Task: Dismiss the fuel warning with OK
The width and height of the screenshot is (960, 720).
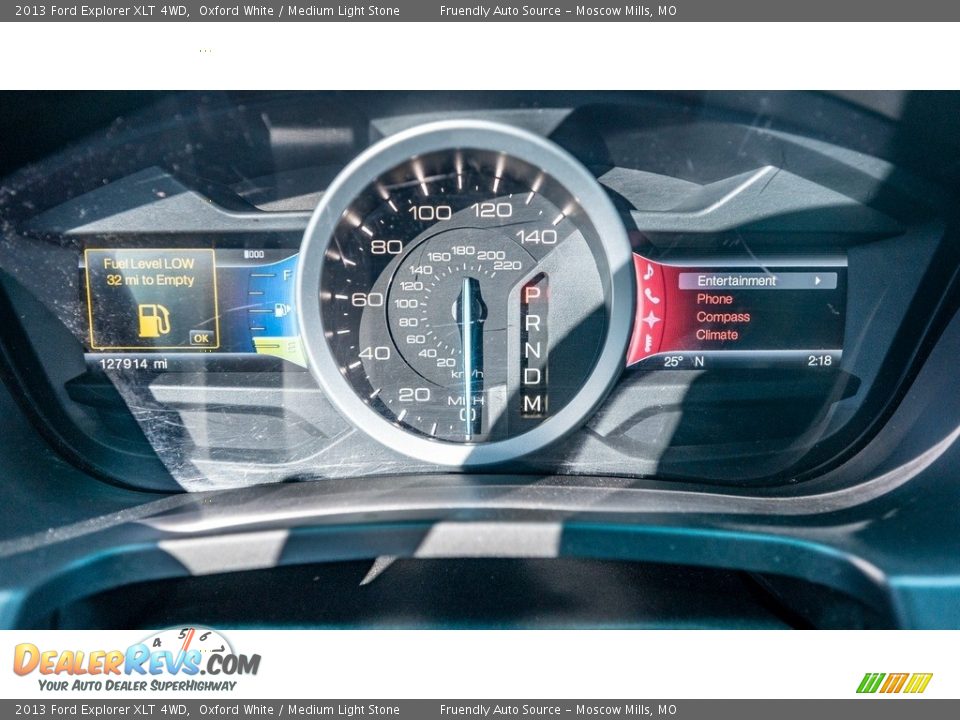Action: pos(201,338)
